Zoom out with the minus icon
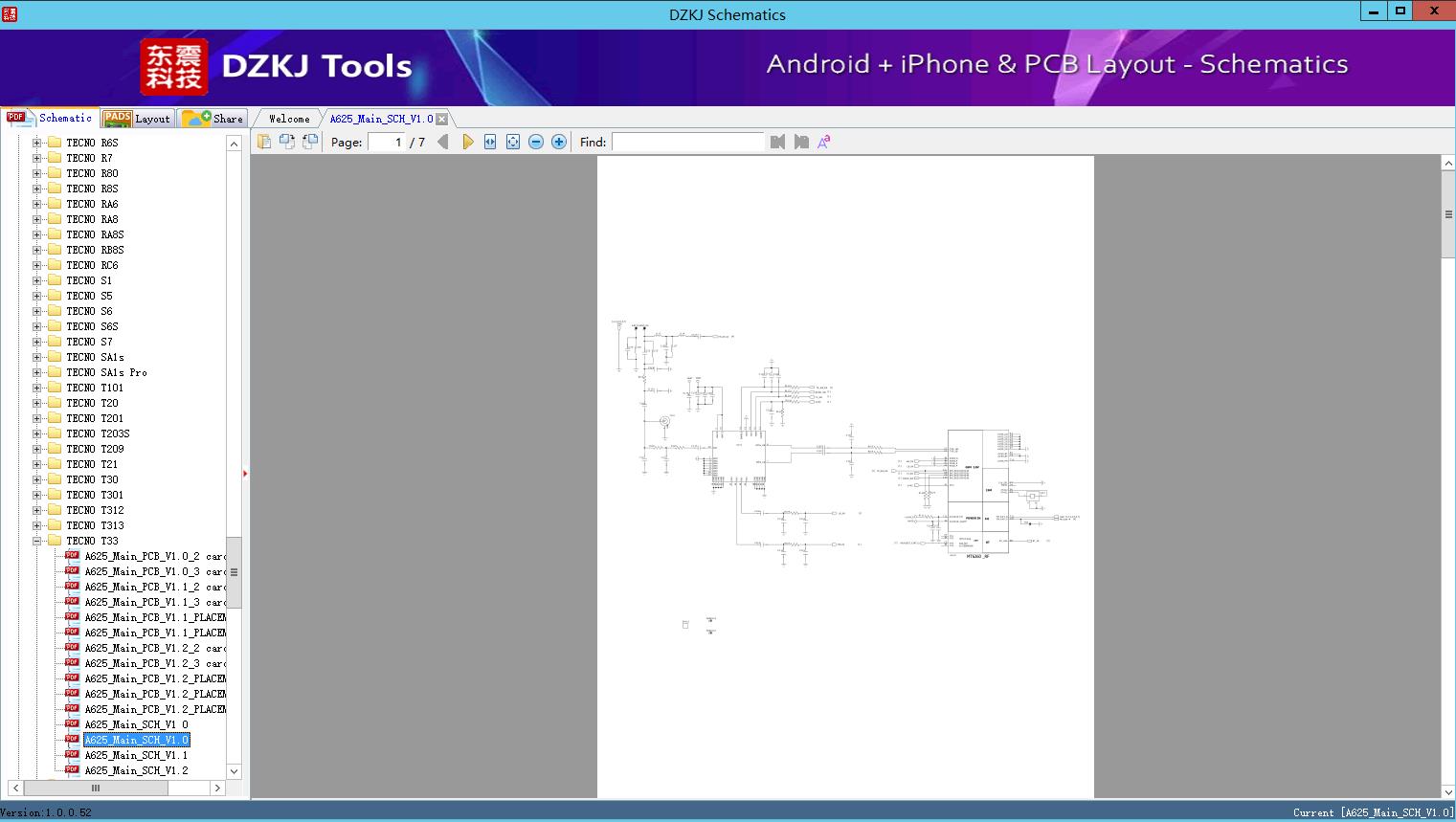This screenshot has height=822, width=1456. 536,142
